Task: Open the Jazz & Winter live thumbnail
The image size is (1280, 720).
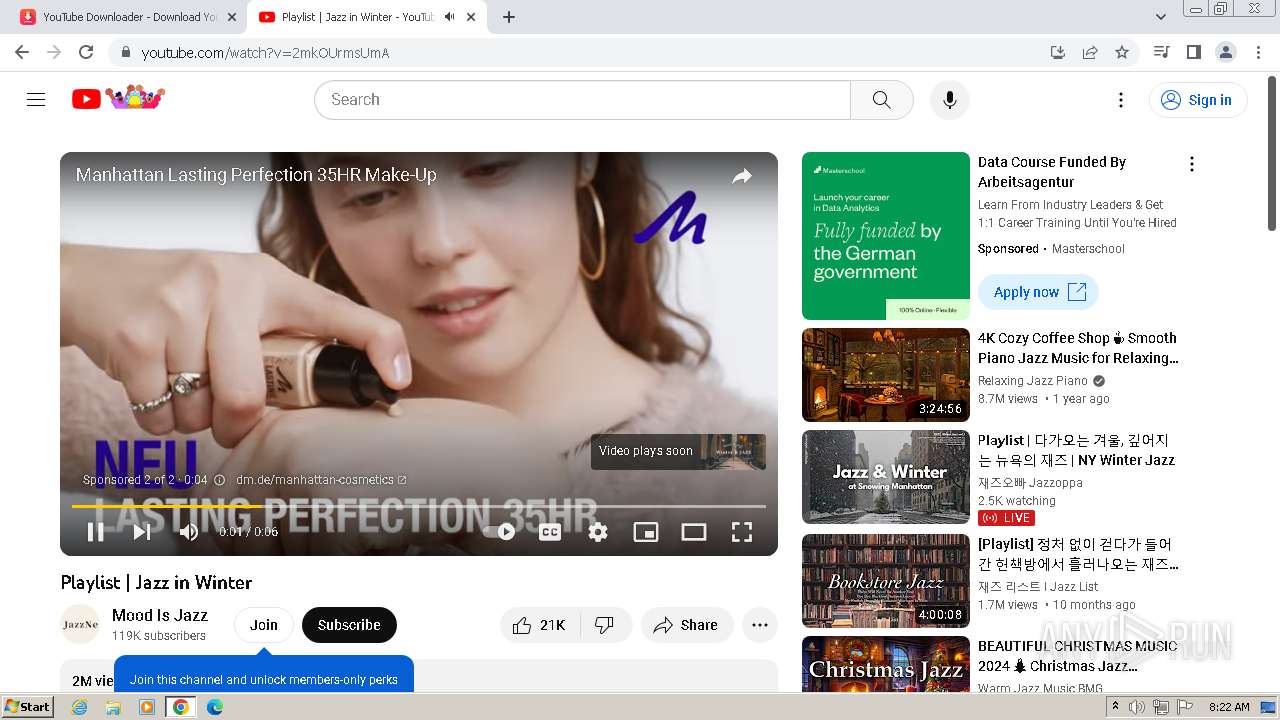Action: [x=886, y=477]
